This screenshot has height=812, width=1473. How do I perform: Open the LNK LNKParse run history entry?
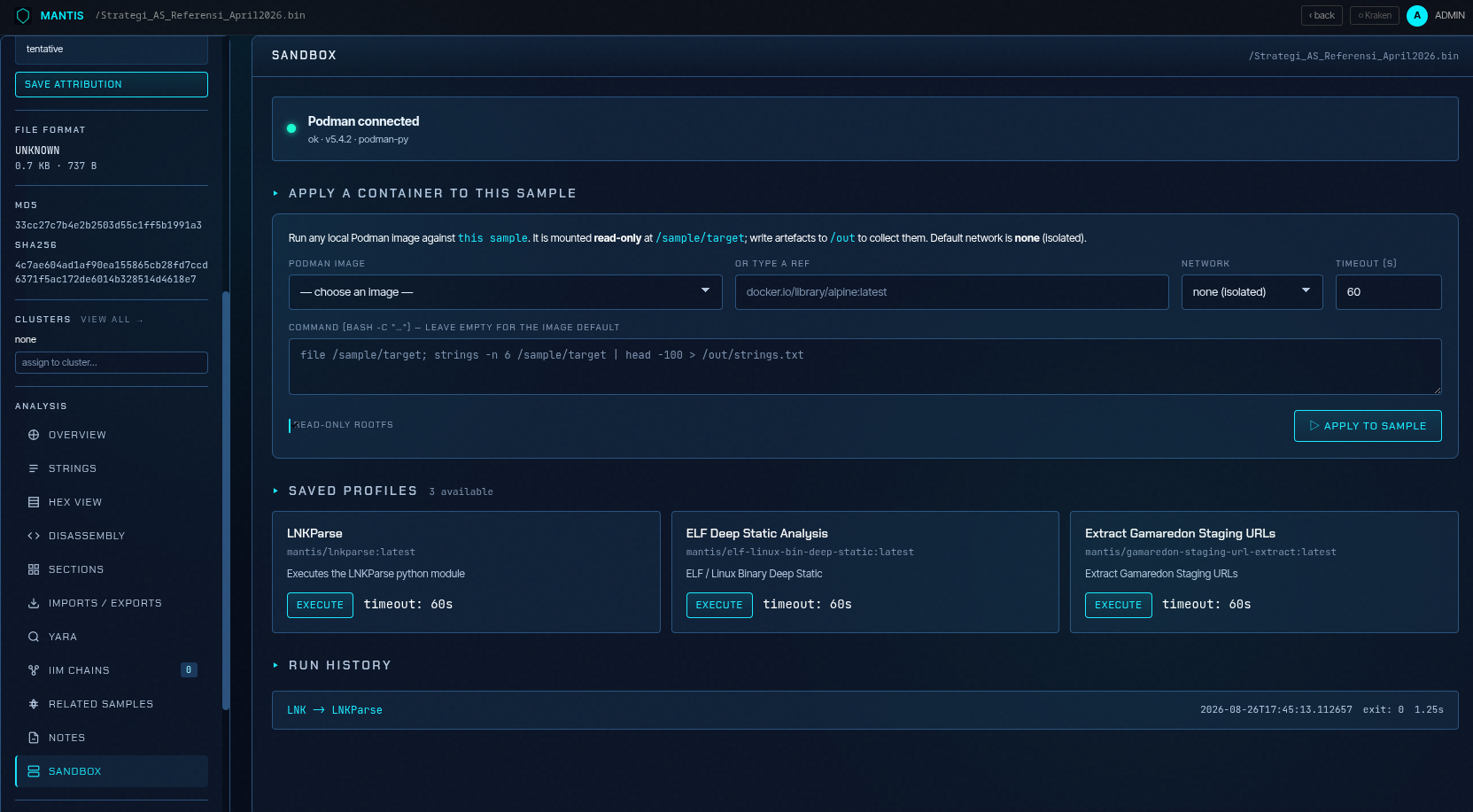point(864,710)
